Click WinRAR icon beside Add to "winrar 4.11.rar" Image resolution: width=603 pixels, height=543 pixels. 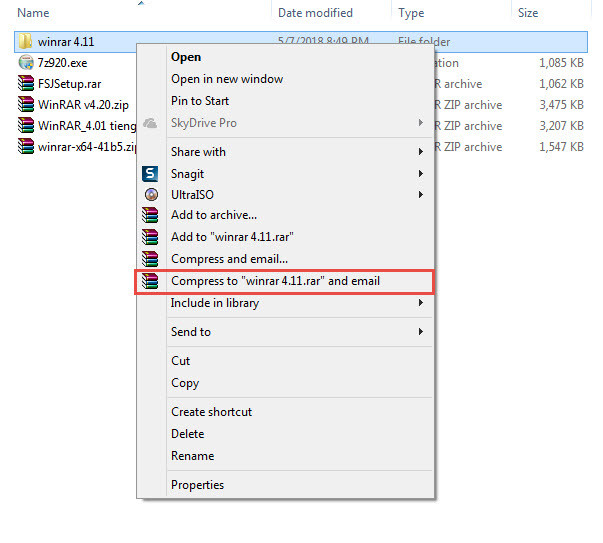coord(150,237)
